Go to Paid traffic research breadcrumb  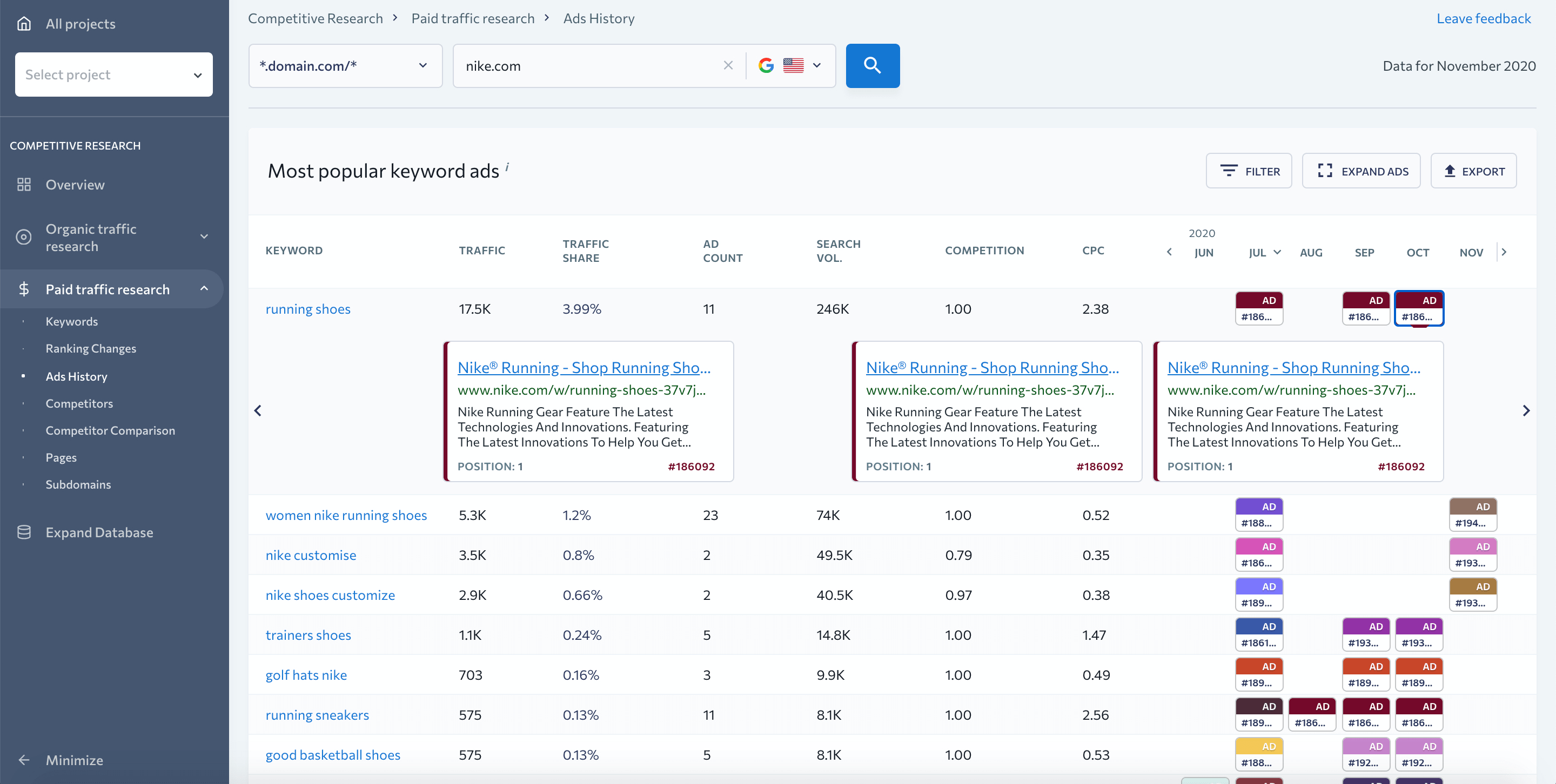(x=473, y=19)
